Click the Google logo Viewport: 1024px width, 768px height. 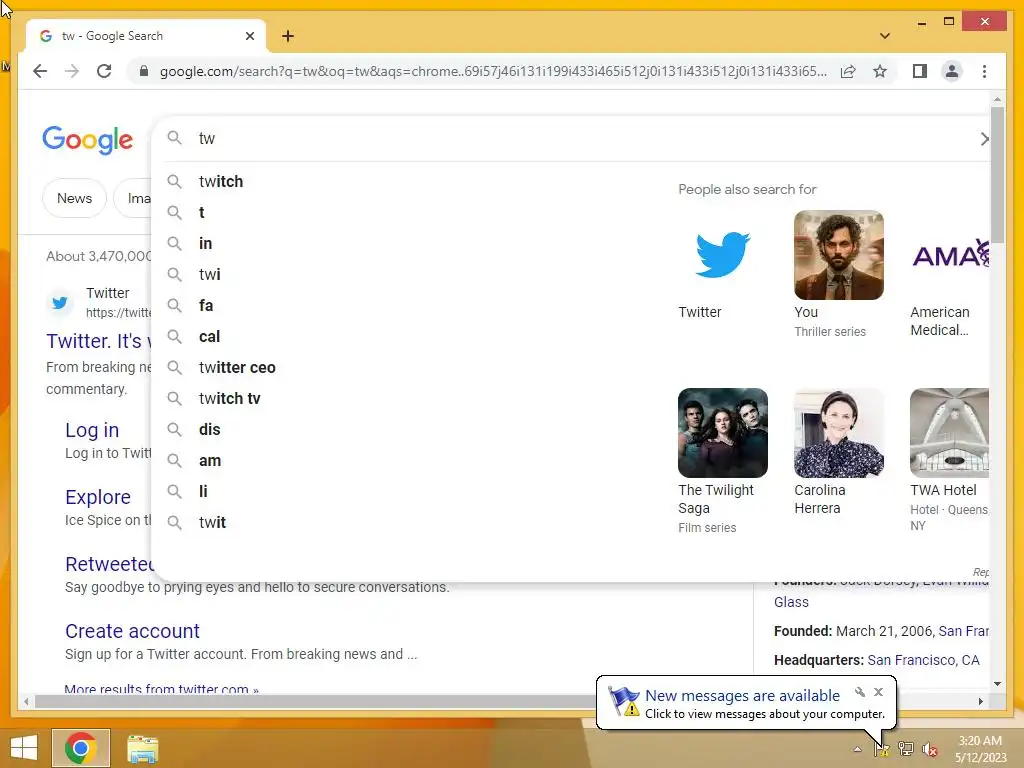click(x=88, y=140)
